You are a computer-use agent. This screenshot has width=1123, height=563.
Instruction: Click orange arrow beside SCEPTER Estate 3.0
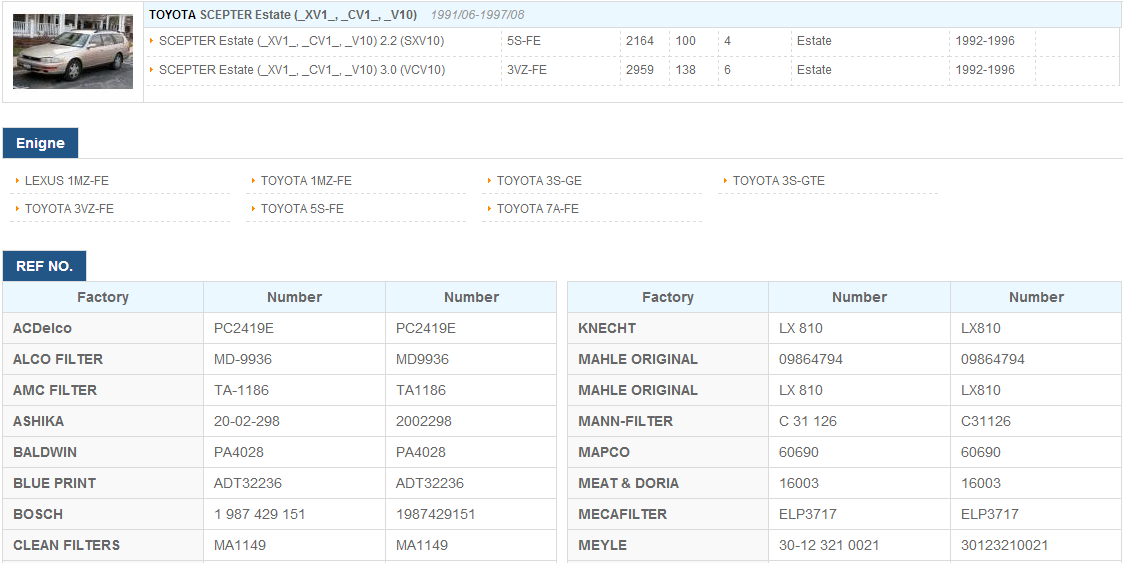coord(152,69)
